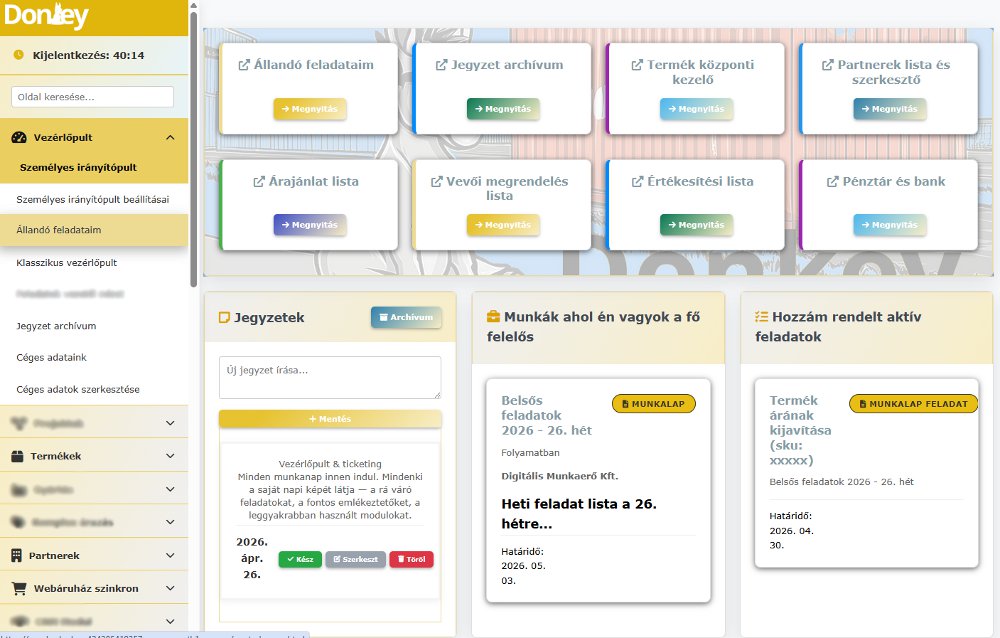Screen dimensions: 1000x638
Task: Expand the Webáruház szinkron section chevron
Action: point(170,588)
